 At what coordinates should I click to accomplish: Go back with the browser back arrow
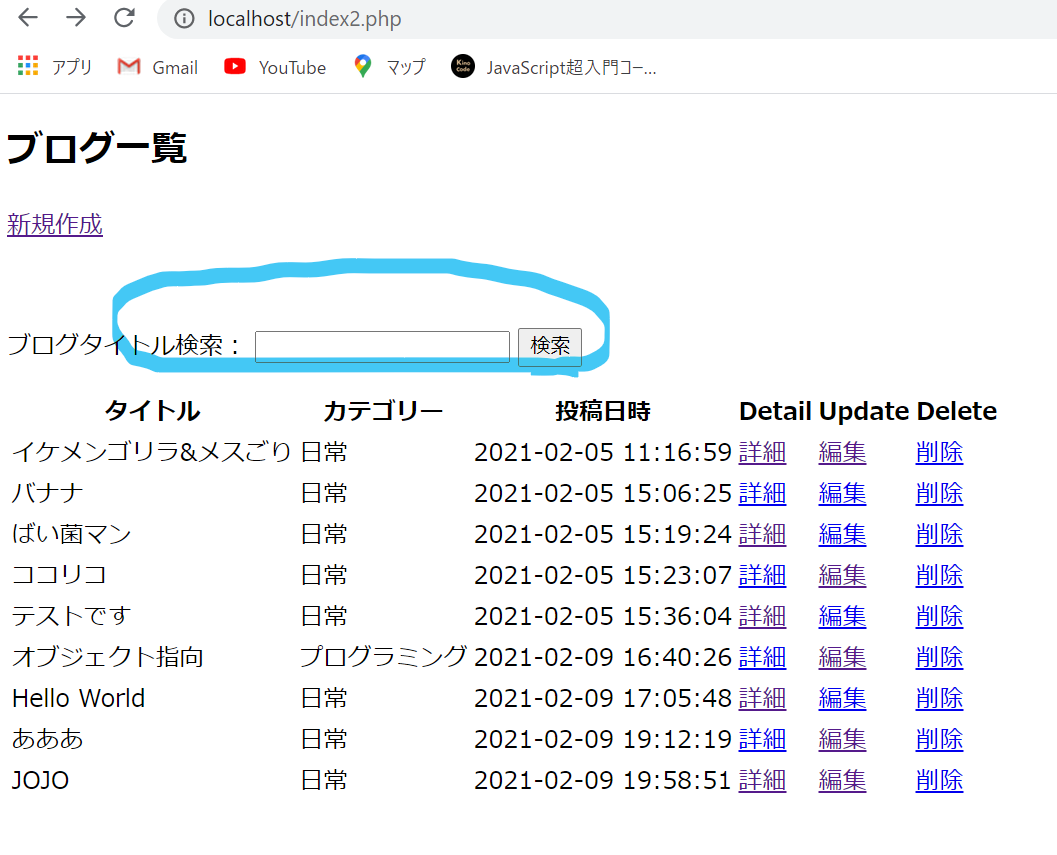(28, 18)
